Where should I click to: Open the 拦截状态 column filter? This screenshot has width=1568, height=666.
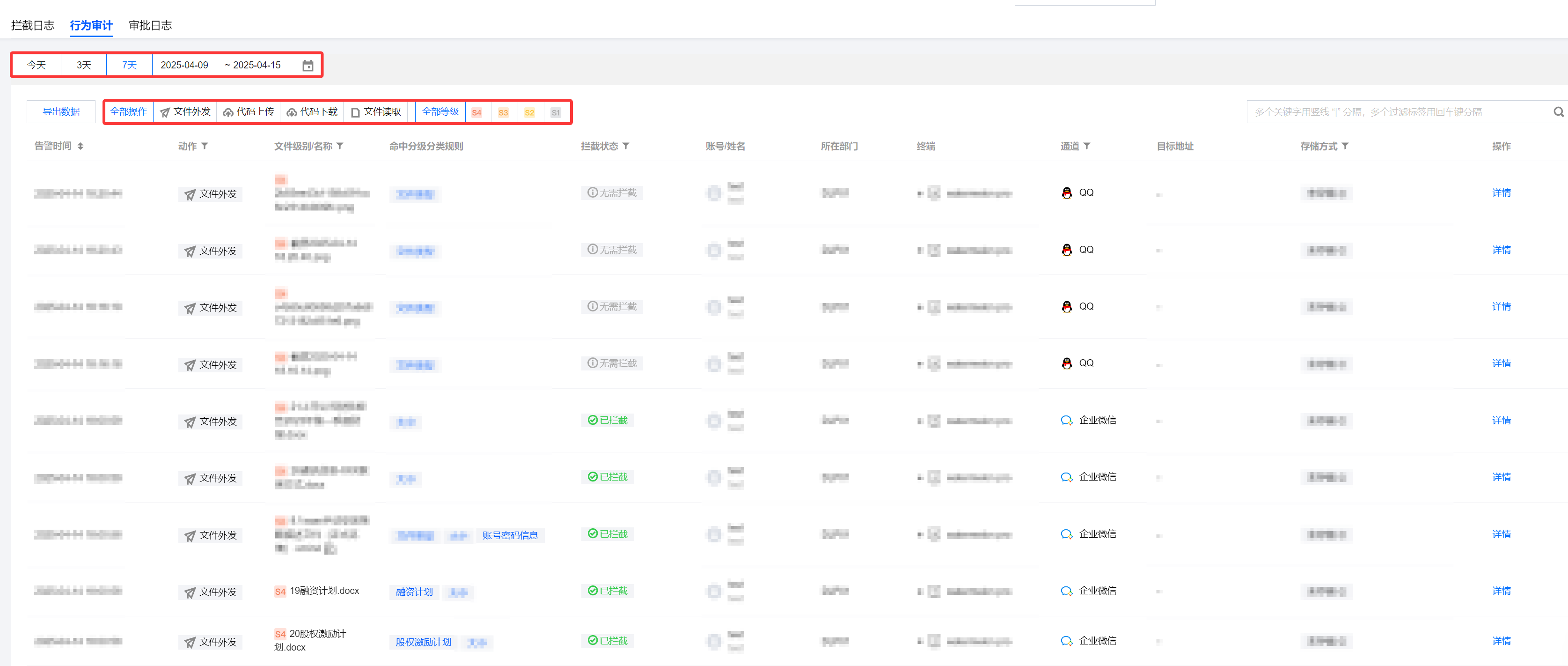tap(626, 146)
